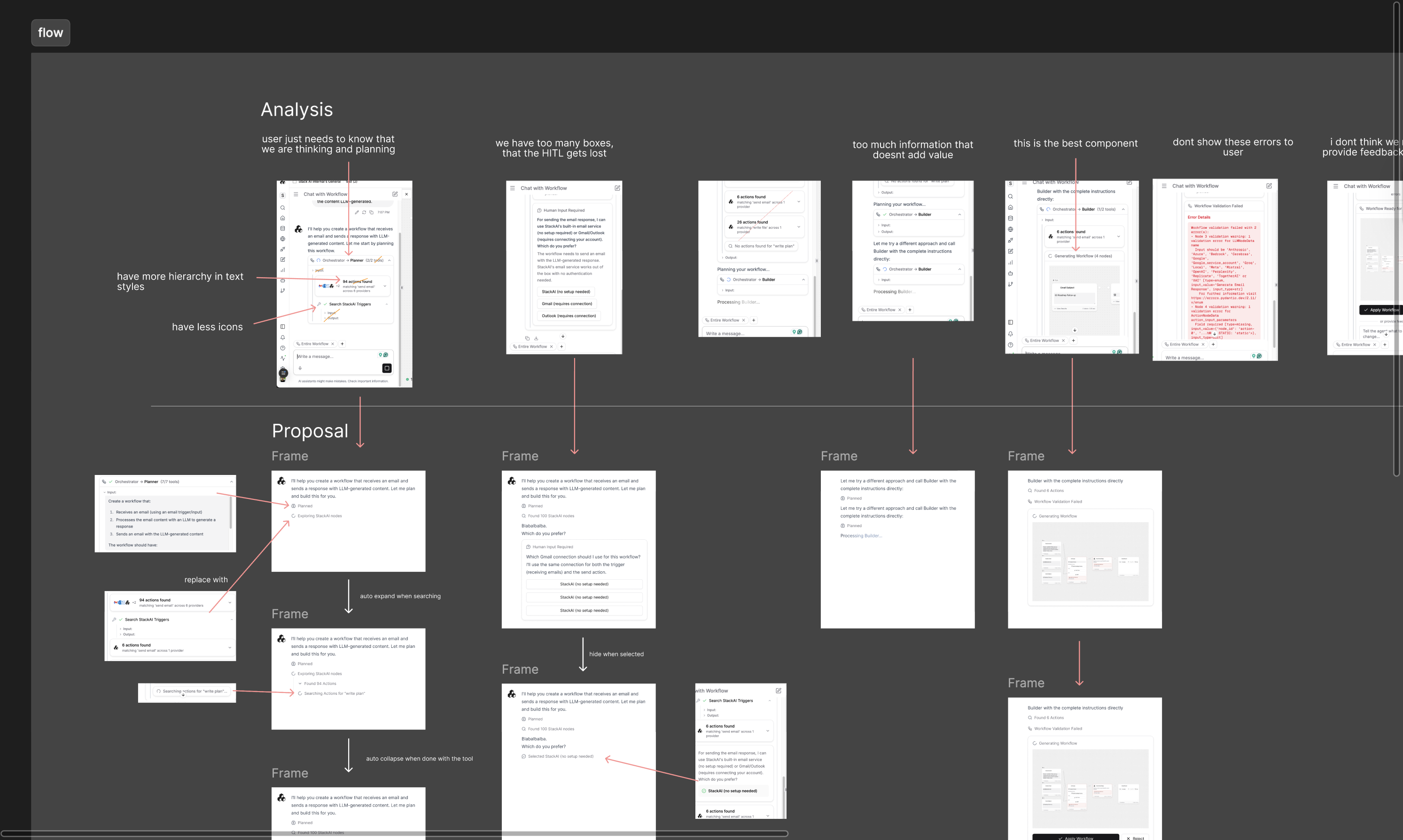Click the hamburger icon in the validation error mockup header
1403x840 pixels.
(1164, 186)
